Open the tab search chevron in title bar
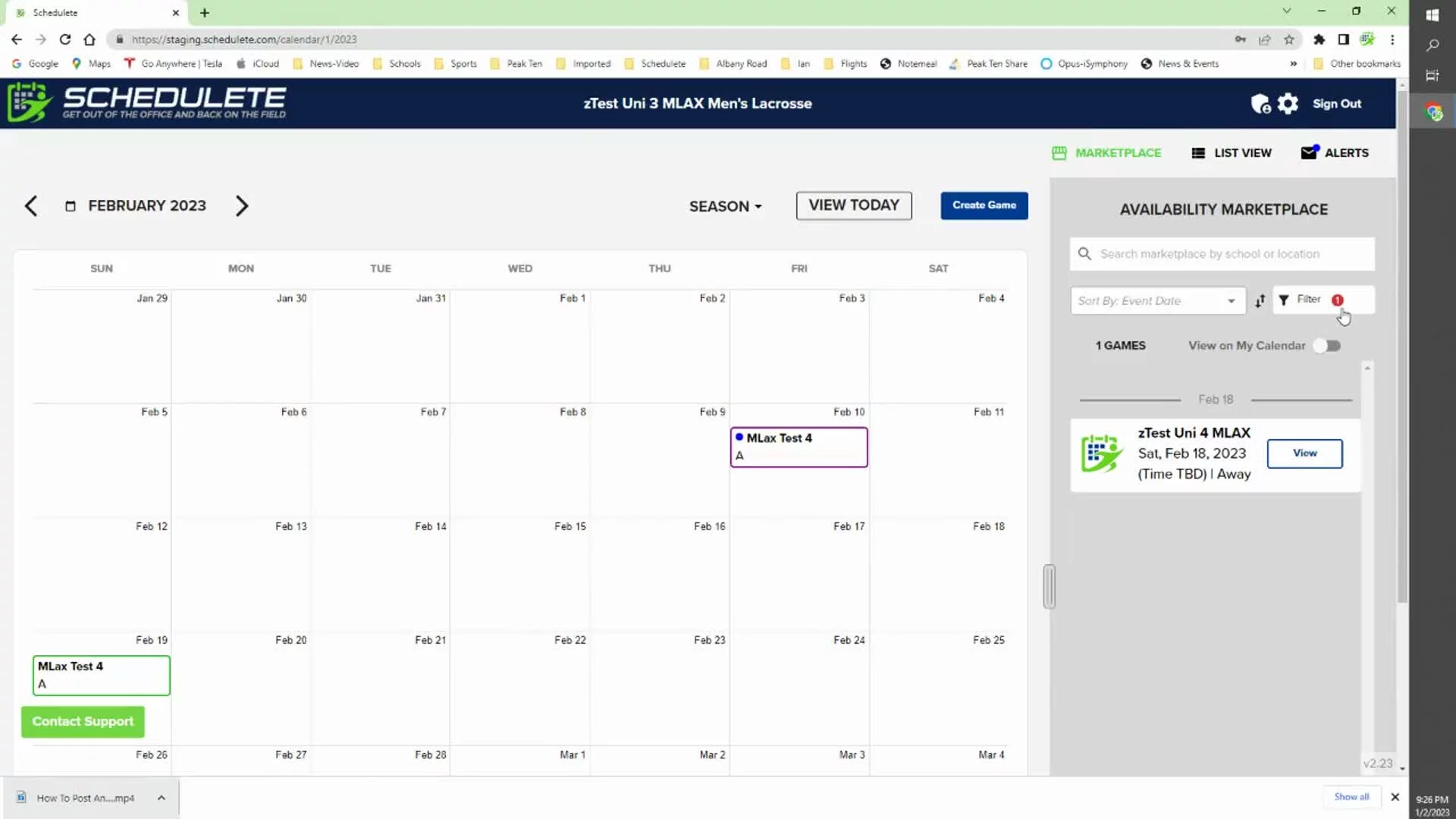The image size is (1456, 819). tap(1287, 11)
